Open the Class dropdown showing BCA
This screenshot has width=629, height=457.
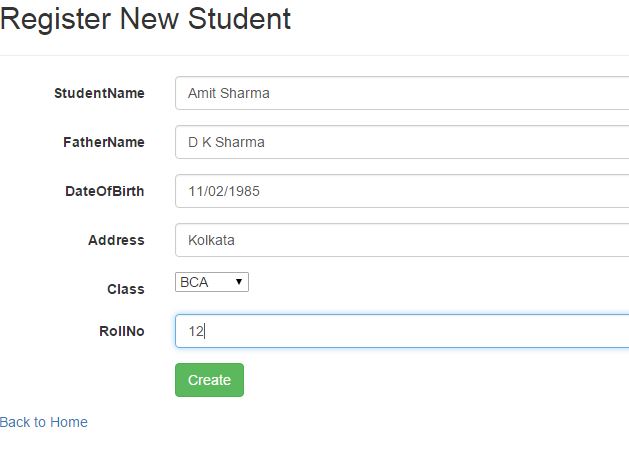coord(211,282)
